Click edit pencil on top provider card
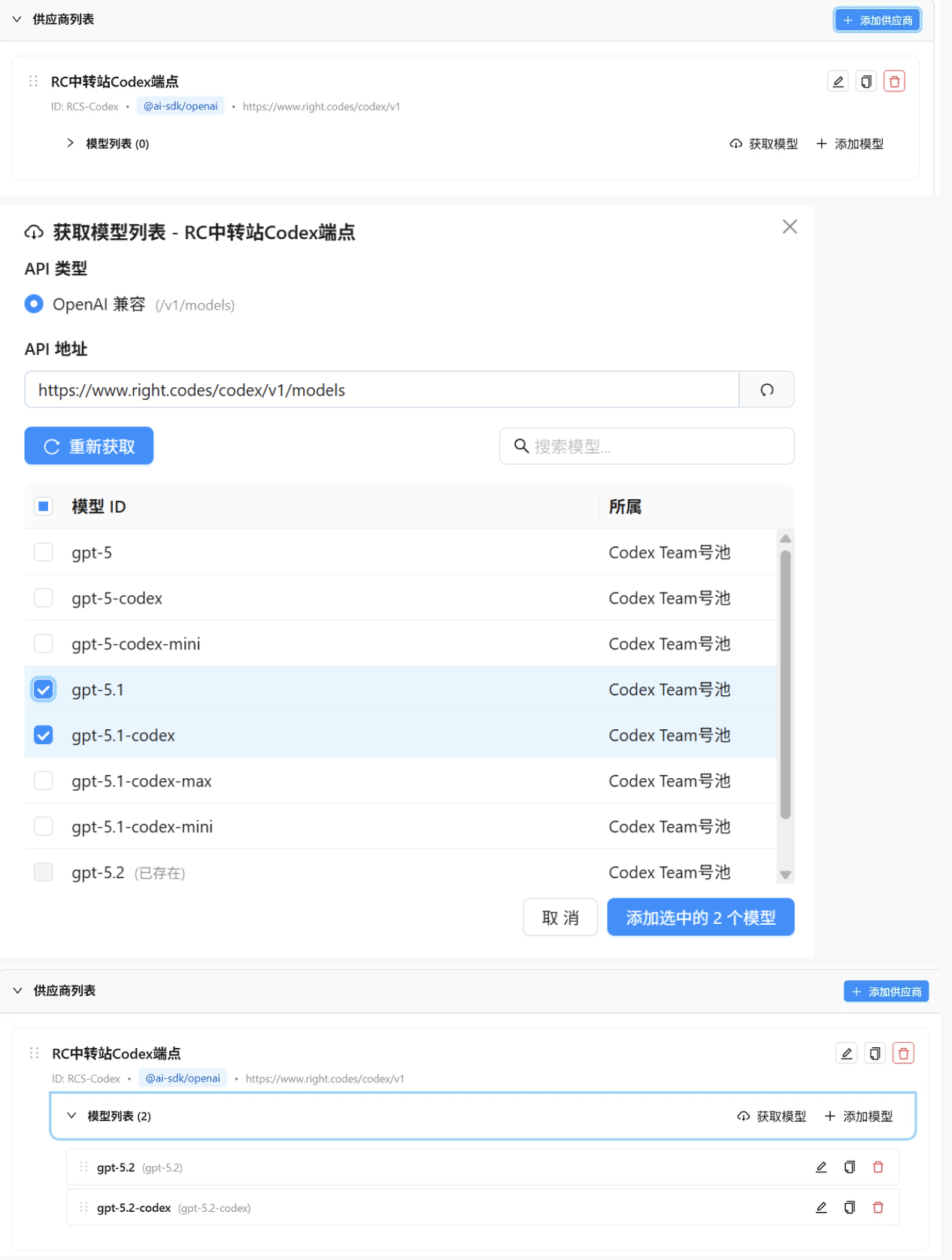This screenshot has height=1260, width=952. [x=838, y=81]
